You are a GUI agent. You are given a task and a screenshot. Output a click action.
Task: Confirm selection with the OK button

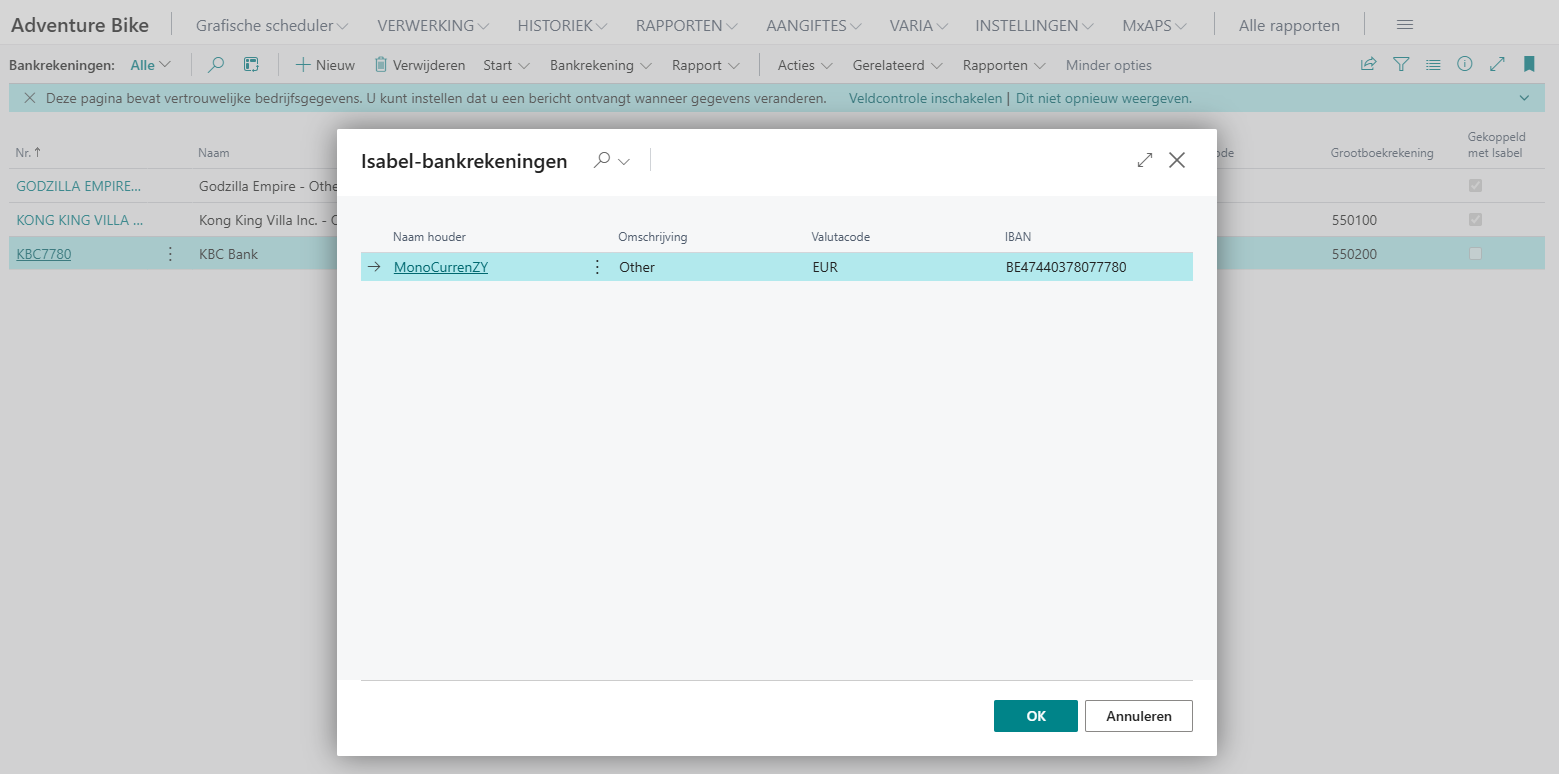(x=1035, y=716)
